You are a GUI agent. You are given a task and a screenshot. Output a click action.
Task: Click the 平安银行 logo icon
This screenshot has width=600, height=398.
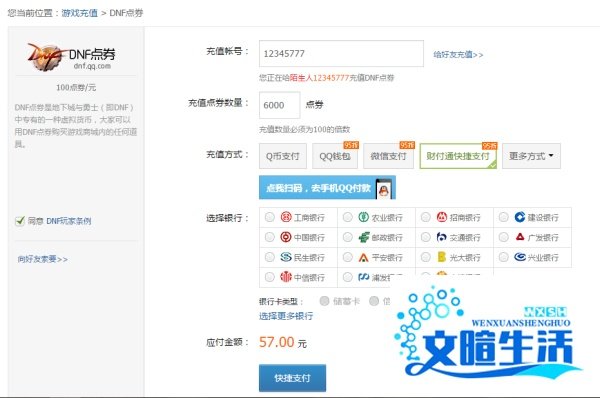point(364,258)
